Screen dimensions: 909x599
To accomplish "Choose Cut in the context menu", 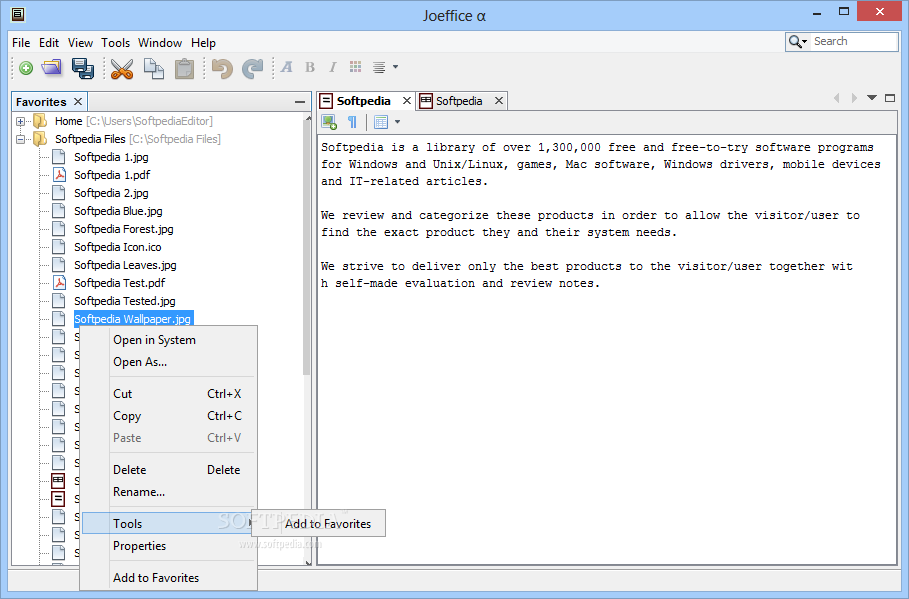I will point(168,394).
